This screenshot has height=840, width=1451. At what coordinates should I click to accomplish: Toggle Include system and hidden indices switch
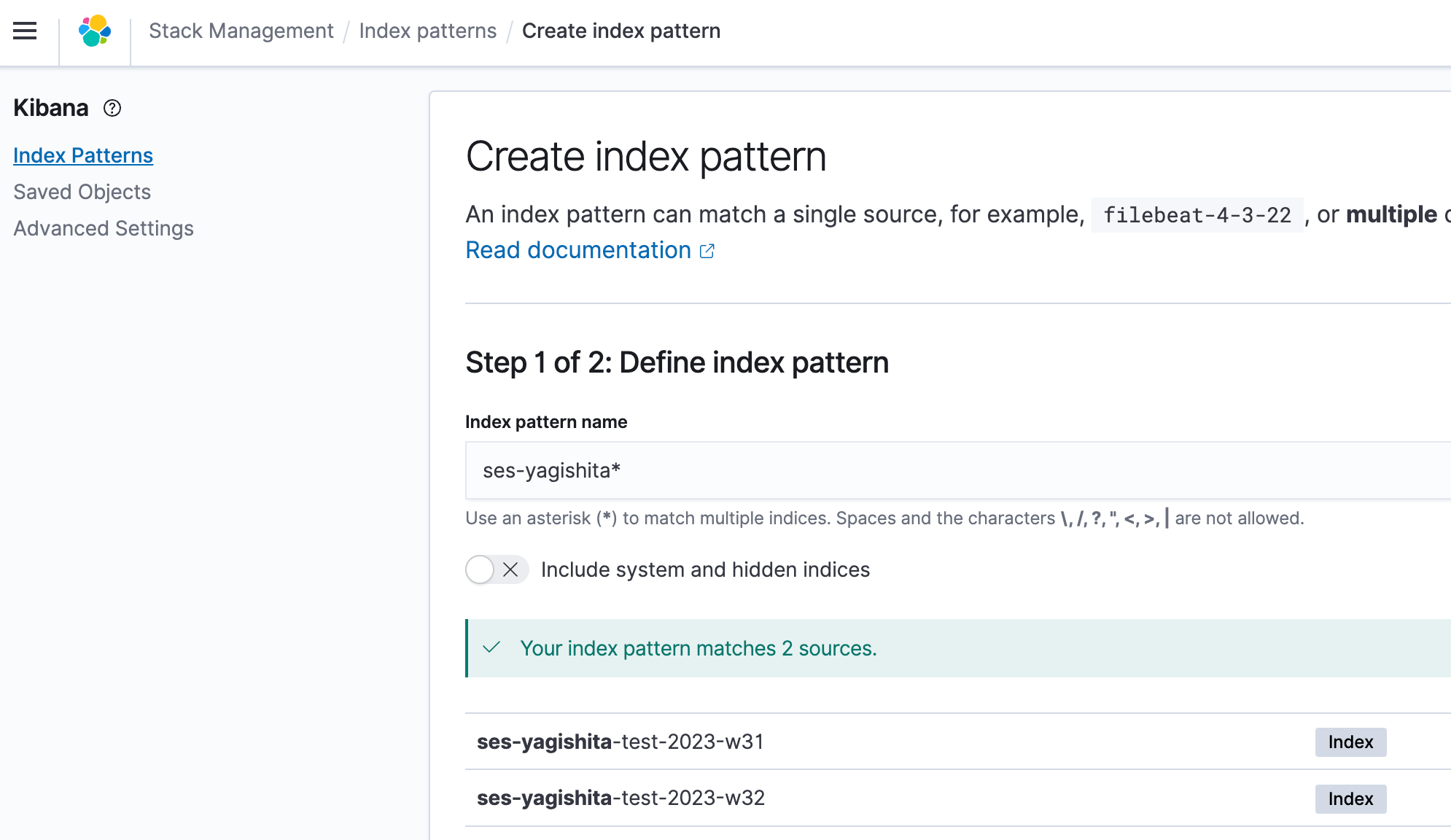click(x=497, y=569)
